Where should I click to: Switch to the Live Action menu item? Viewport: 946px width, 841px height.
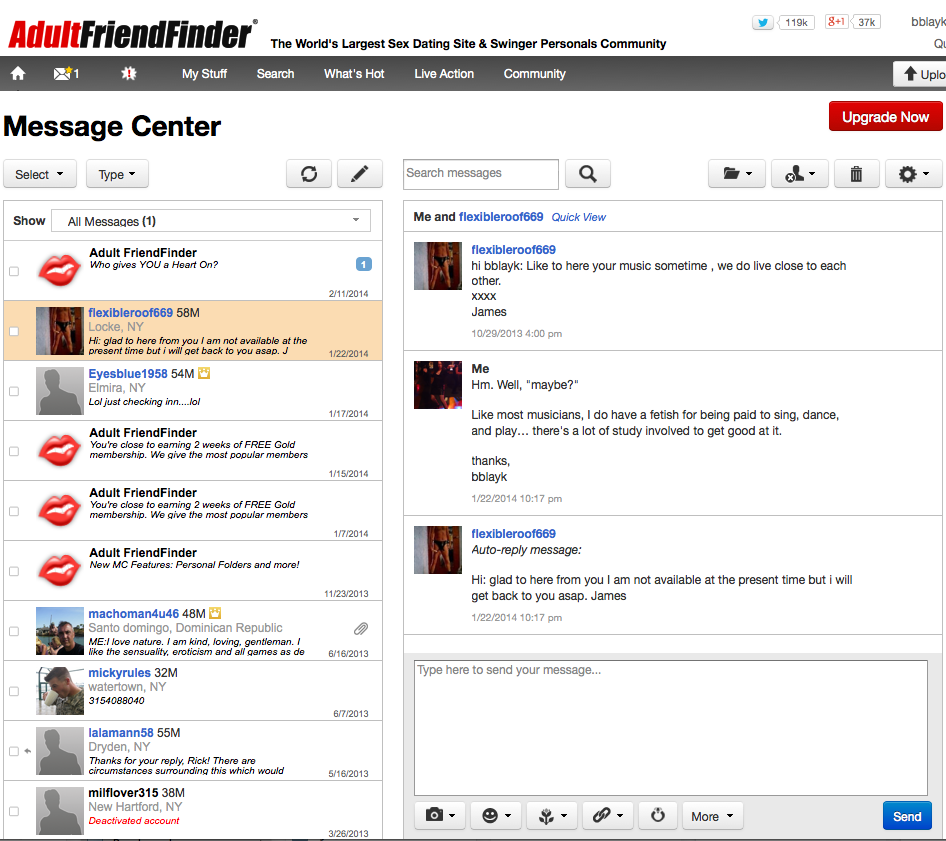click(443, 73)
